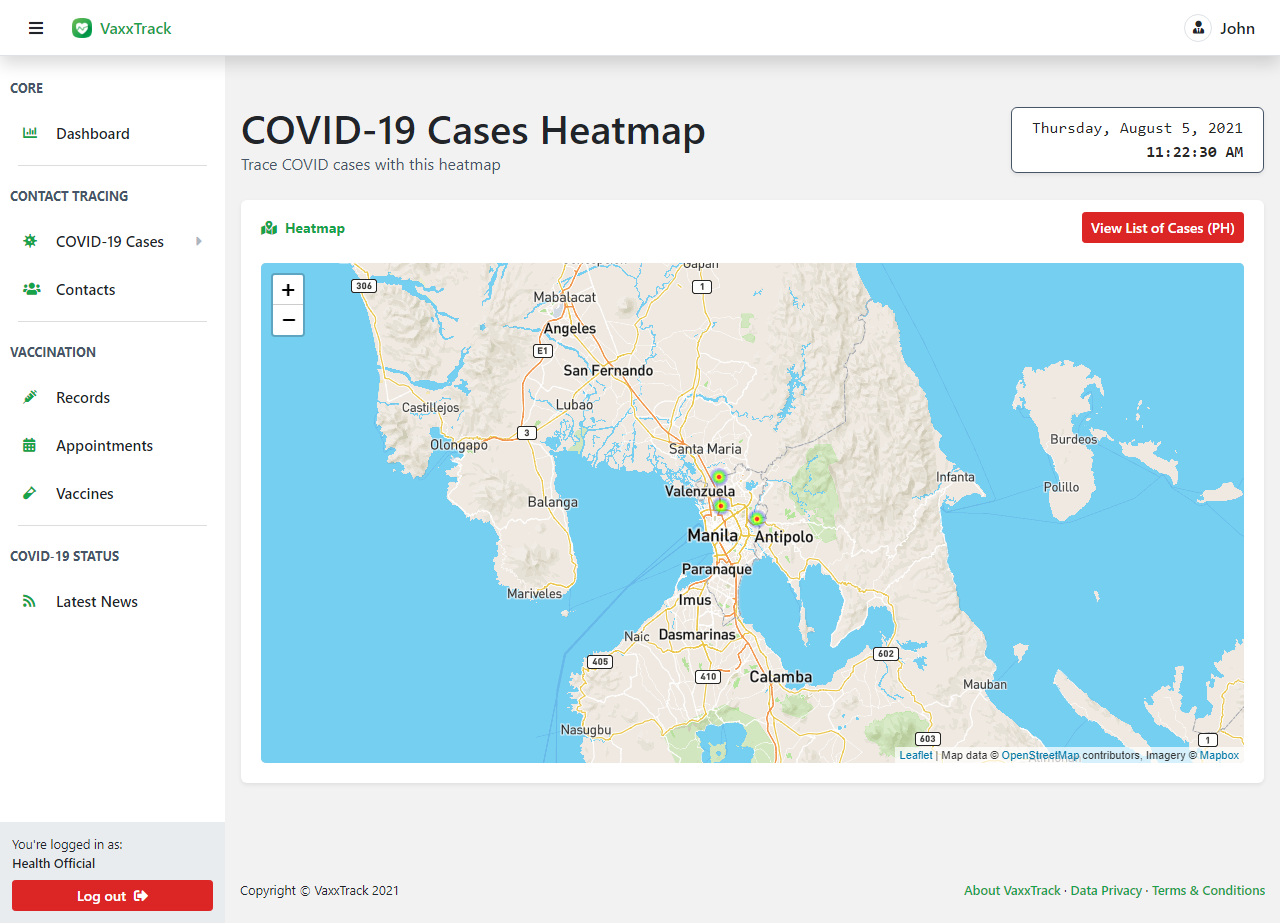The width and height of the screenshot is (1280, 923).
Task: Click the Angeles label on the map
Action: click(569, 328)
